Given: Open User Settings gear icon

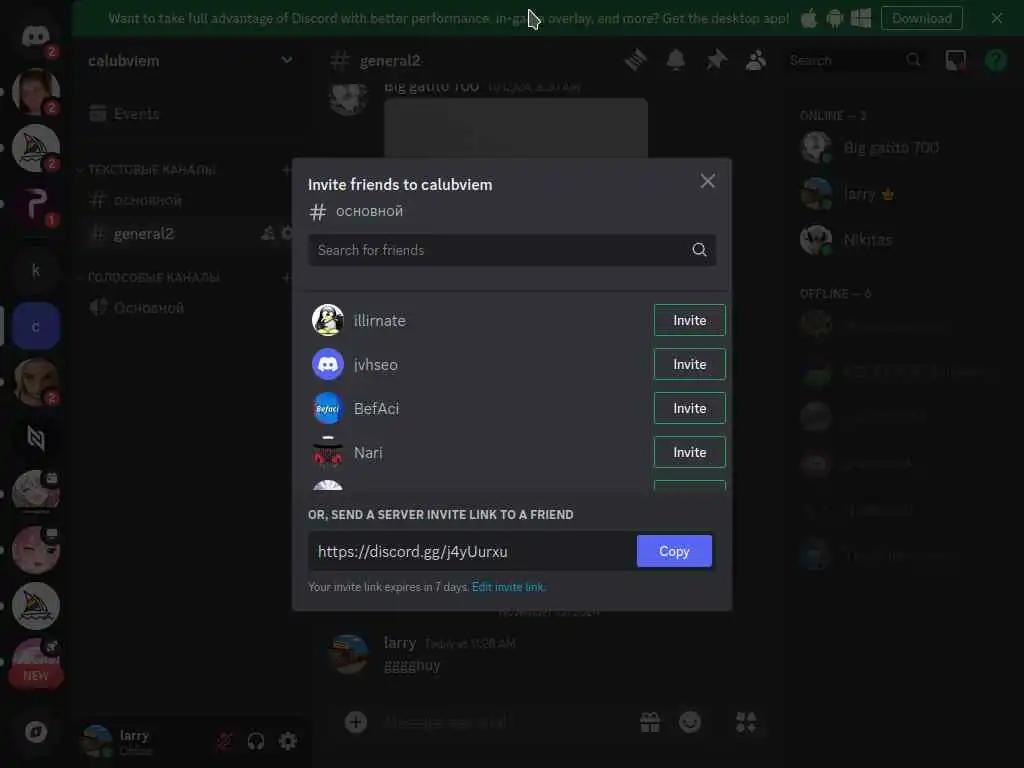Looking at the screenshot, I should tap(287, 741).
